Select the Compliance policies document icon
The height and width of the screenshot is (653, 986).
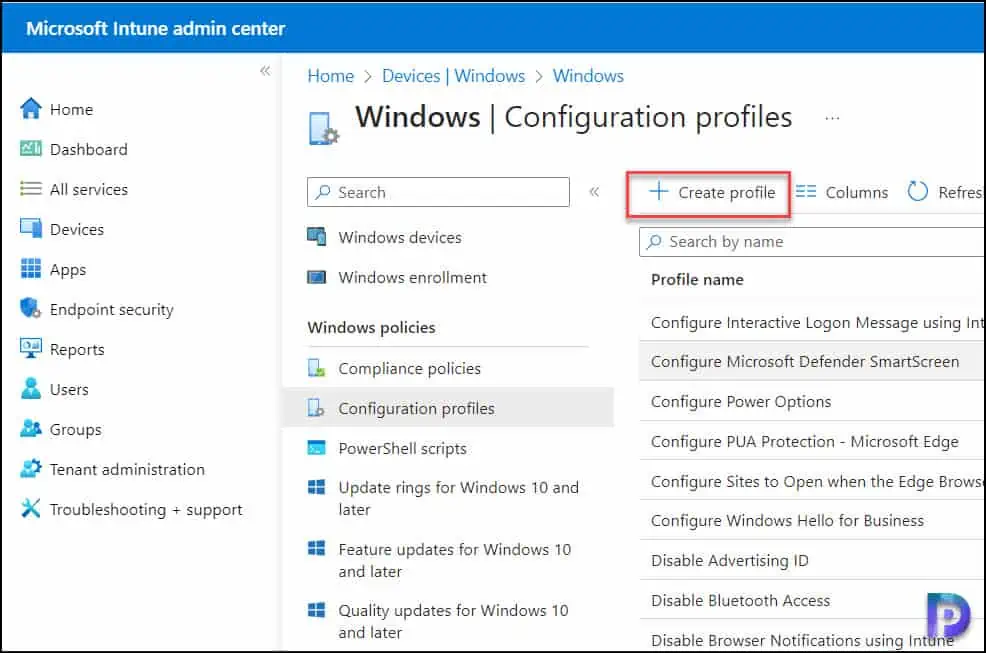click(x=316, y=368)
